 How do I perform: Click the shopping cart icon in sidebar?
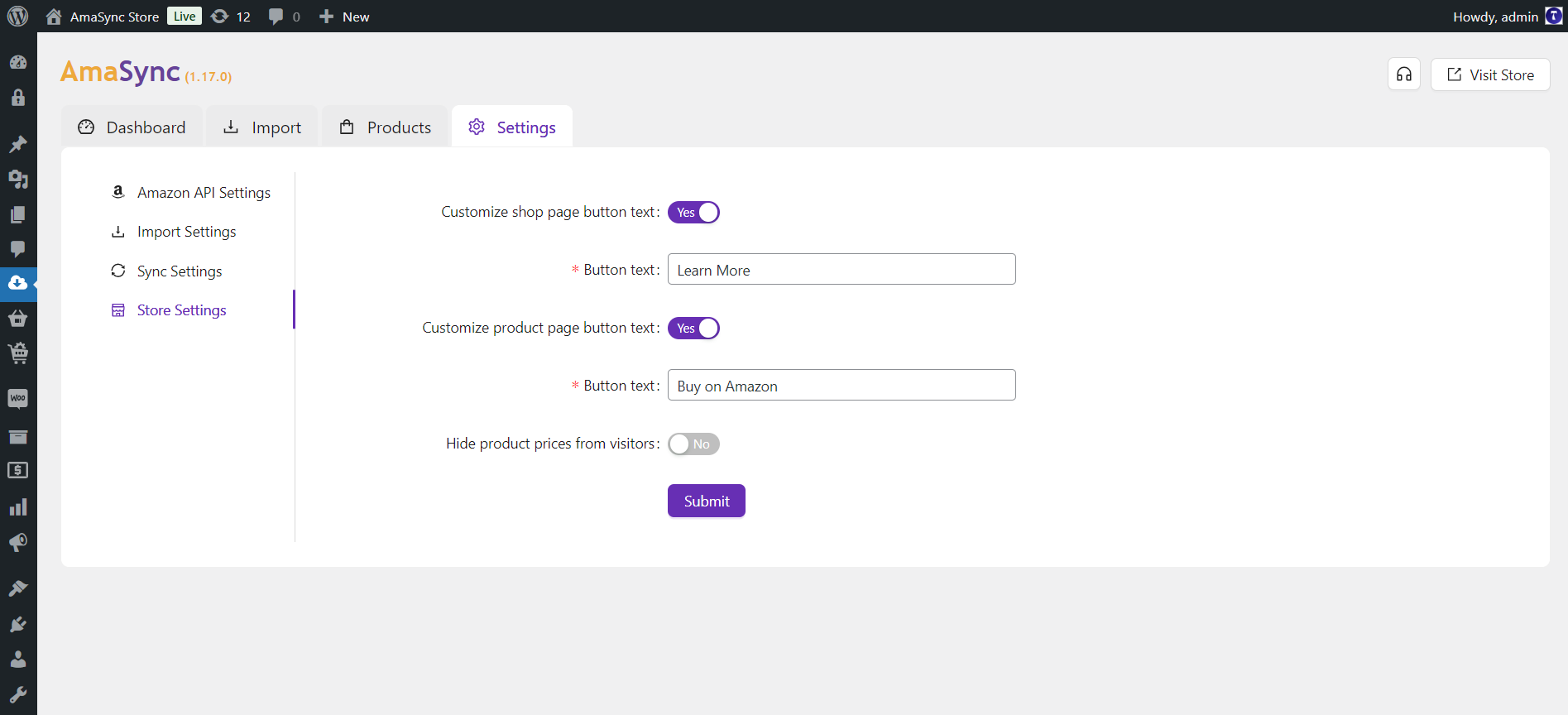pos(18,353)
